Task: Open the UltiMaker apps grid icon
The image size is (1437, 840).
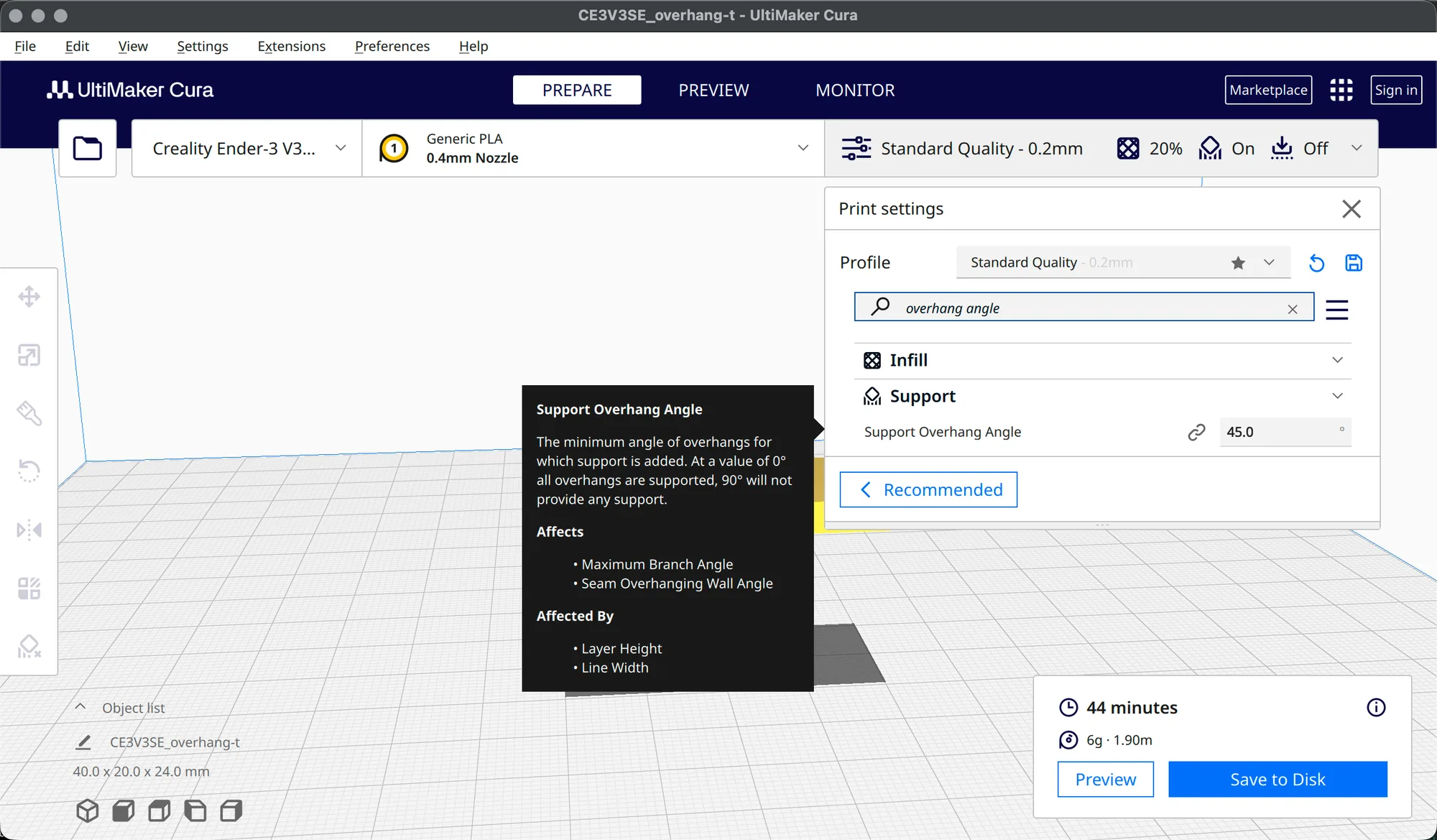Action: coord(1341,90)
